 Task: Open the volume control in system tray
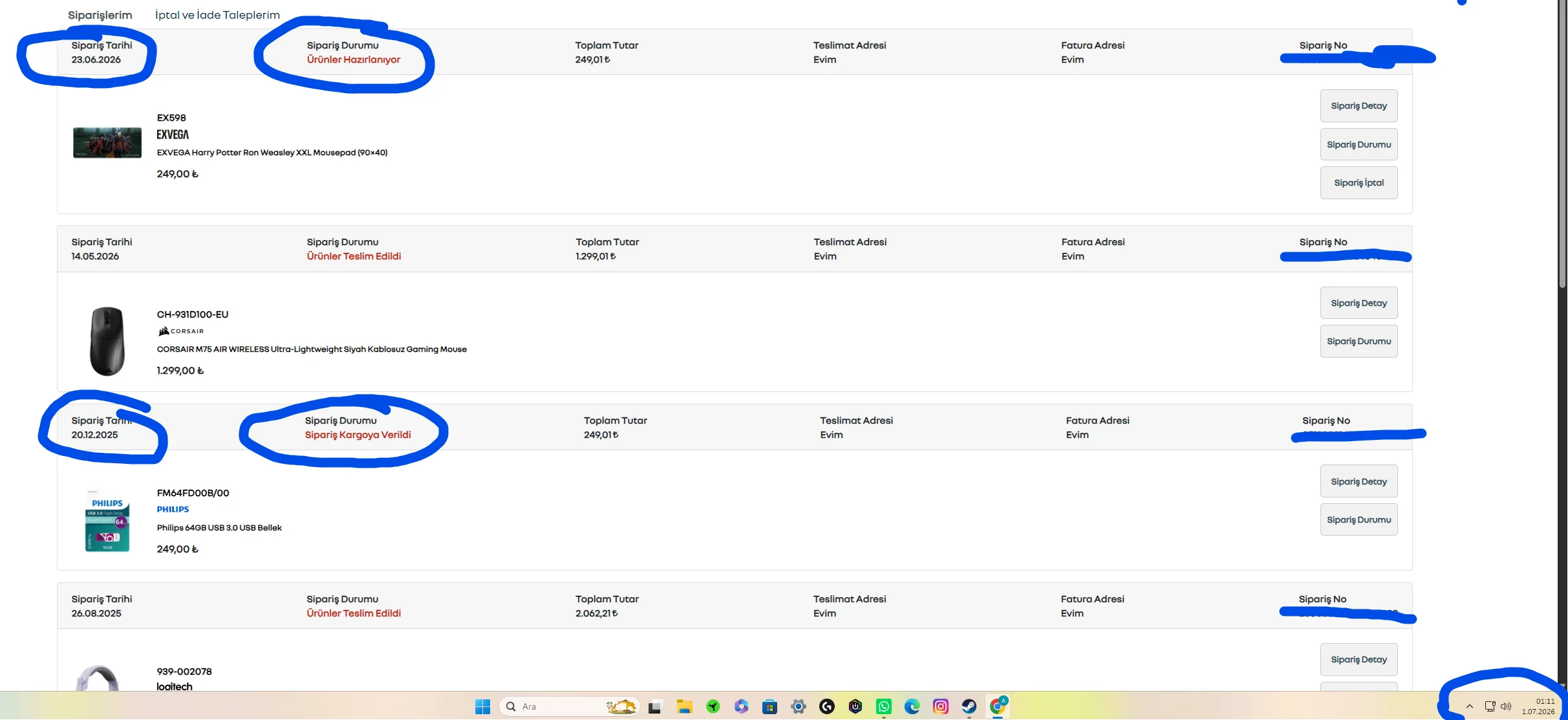[1506, 706]
